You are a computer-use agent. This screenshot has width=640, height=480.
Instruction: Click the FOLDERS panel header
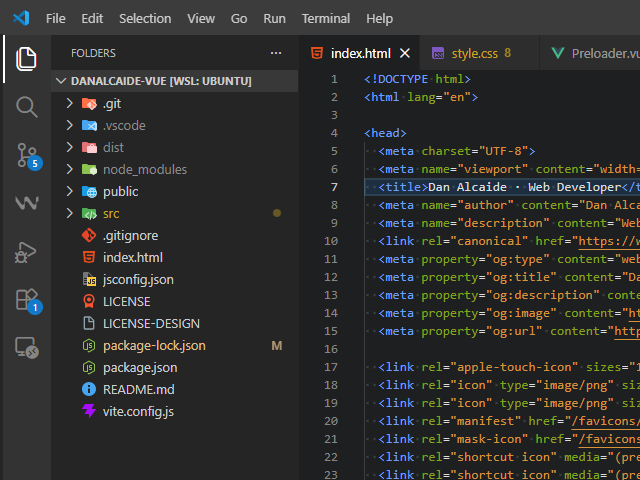click(93, 53)
